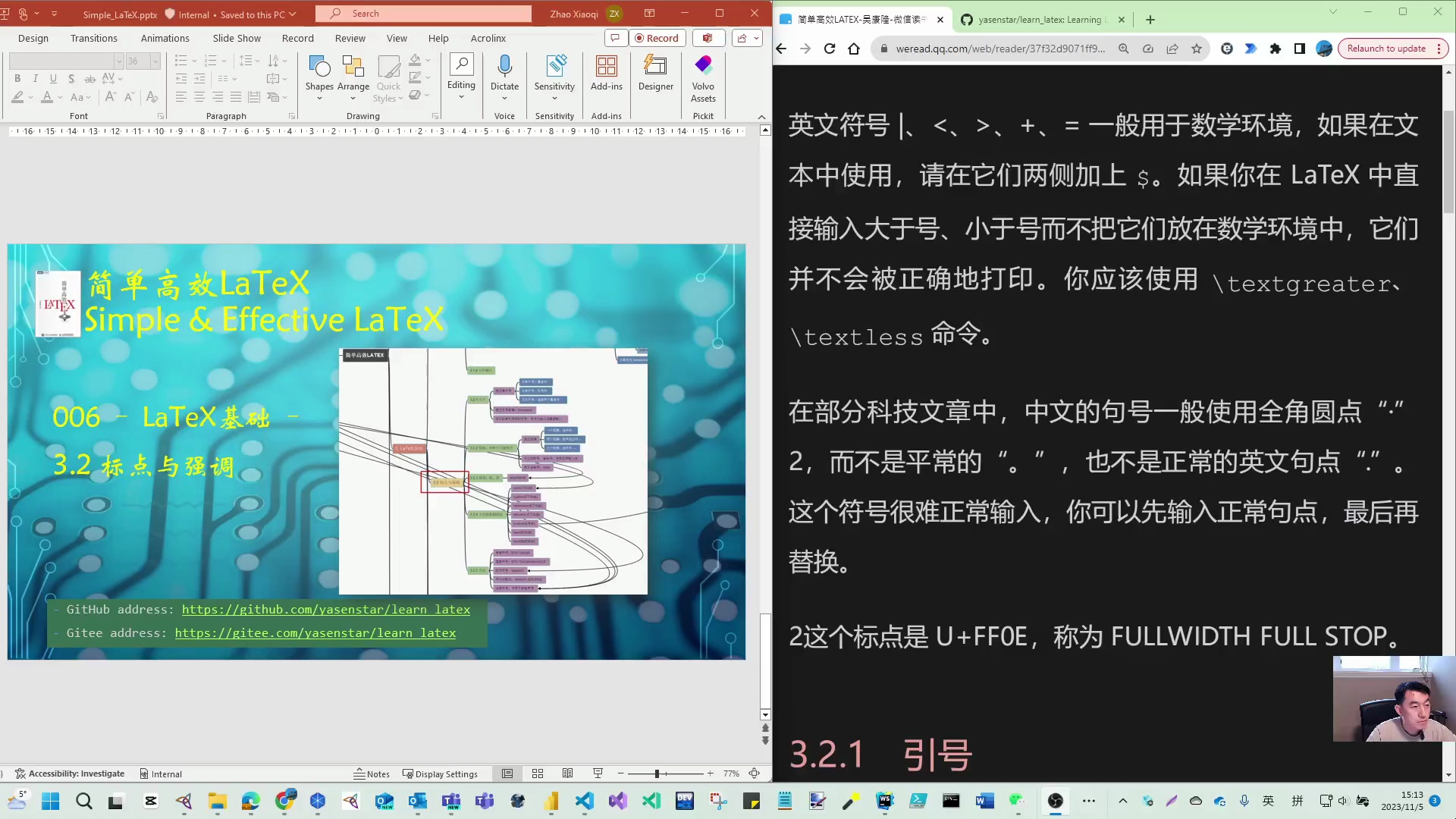The height and width of the screenshot is (819, 1456).
Task: Switch to Reading View in status bar
Action: point(567,773)
